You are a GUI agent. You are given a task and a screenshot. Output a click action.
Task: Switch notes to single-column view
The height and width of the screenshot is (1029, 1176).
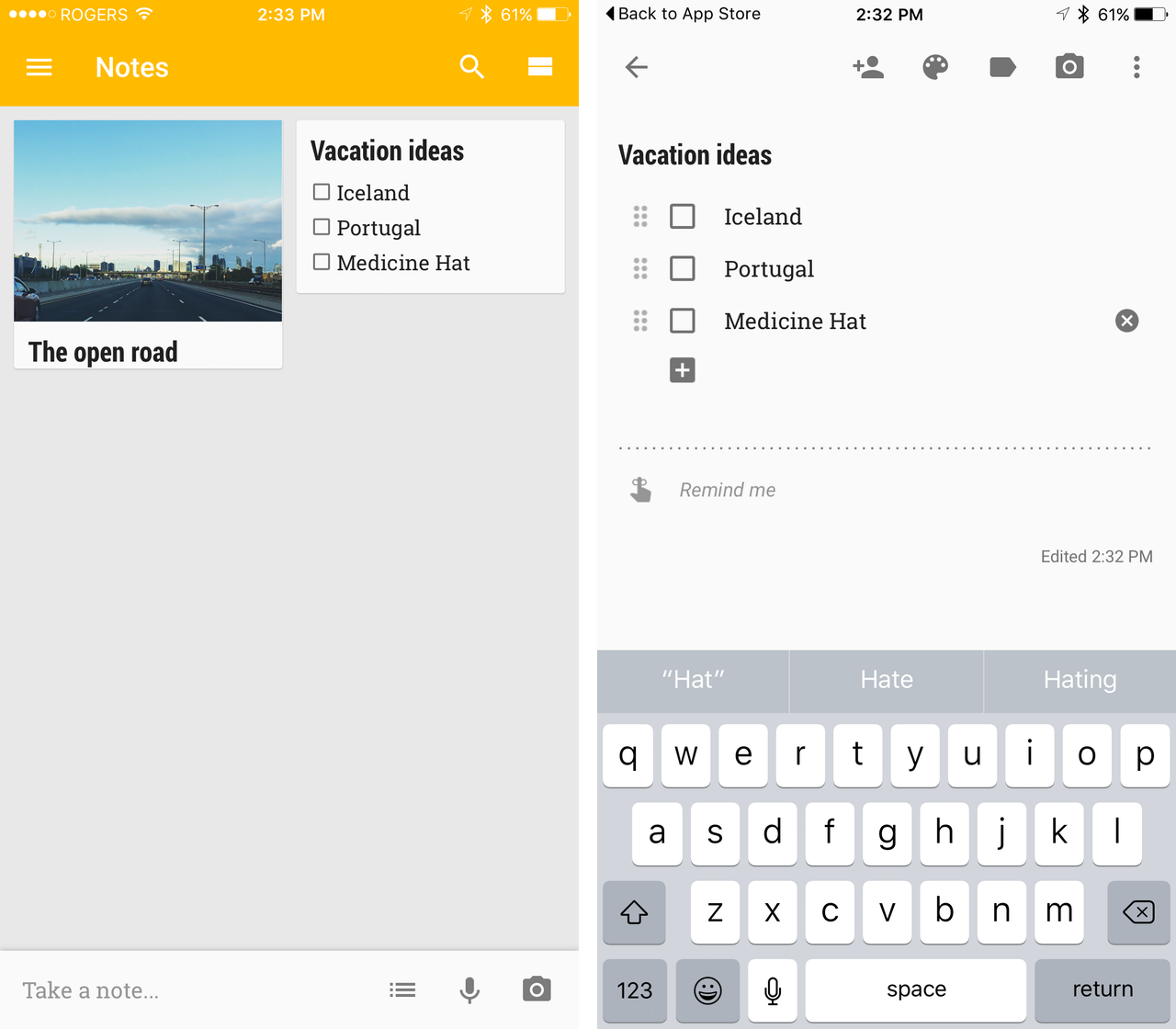(x=540, y=66)
